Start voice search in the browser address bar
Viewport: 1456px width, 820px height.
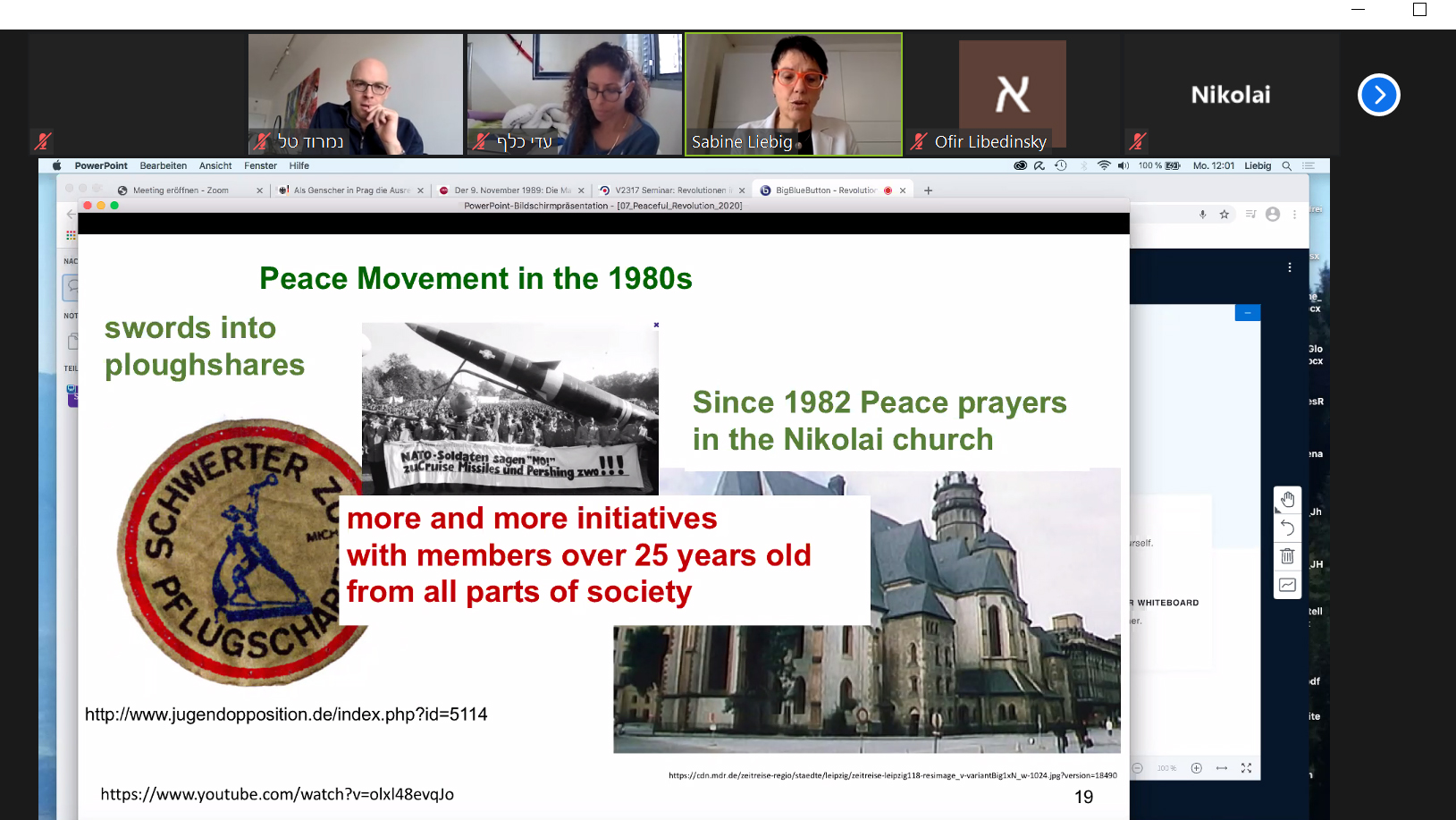tap(1202, 215)
